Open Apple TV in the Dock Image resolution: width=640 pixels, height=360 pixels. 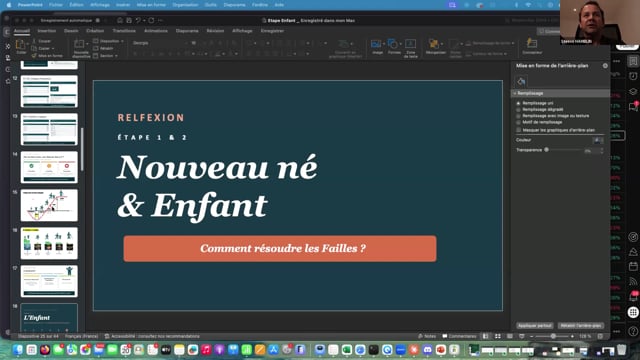click(166, 349)
